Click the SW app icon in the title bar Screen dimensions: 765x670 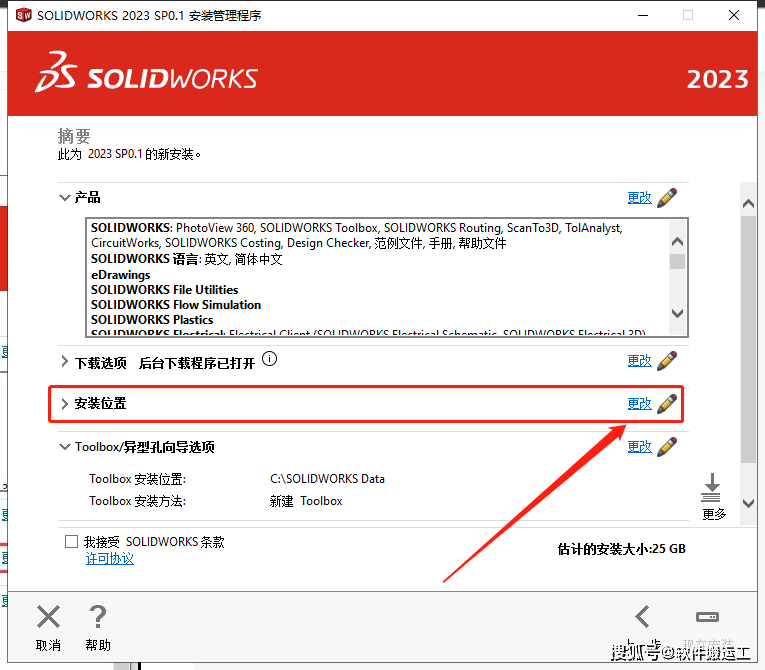pos(23,15)
